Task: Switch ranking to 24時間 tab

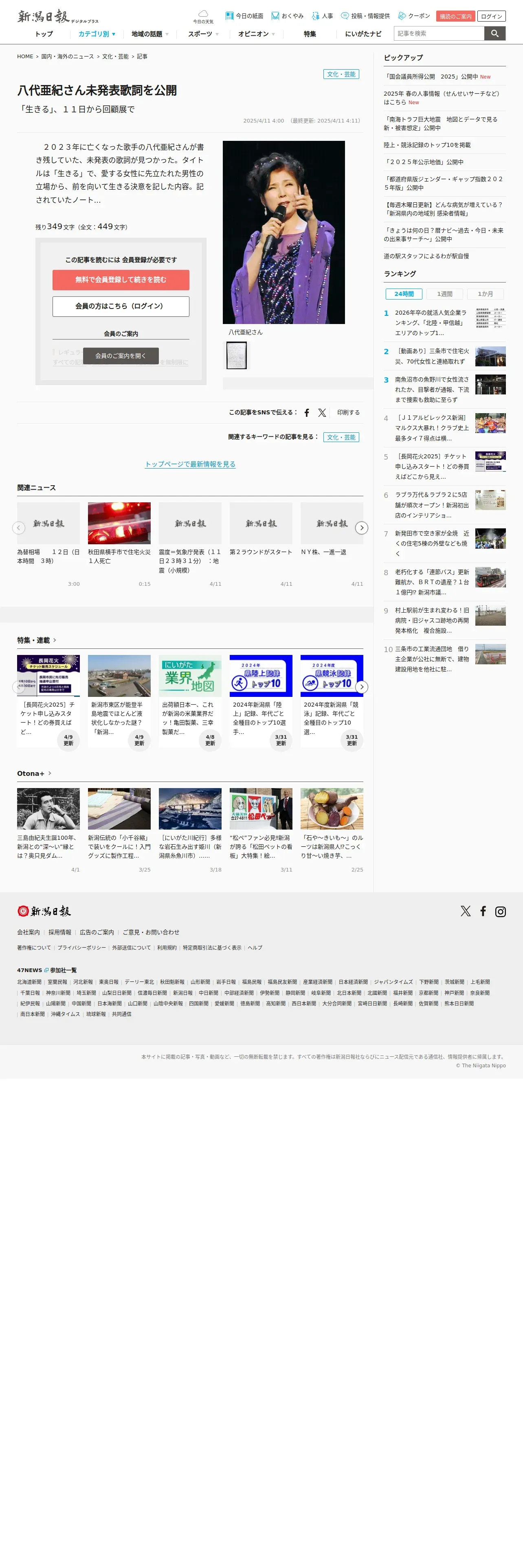Action: point(404,294)
